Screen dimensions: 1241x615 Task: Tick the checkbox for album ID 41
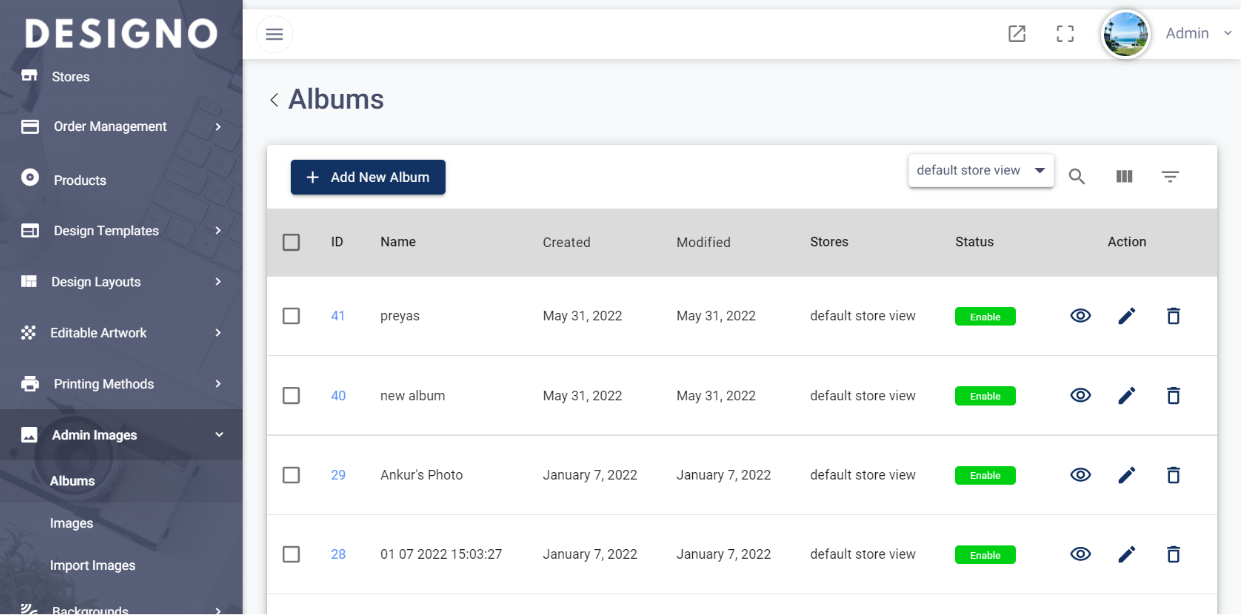[x=291, y=316]
